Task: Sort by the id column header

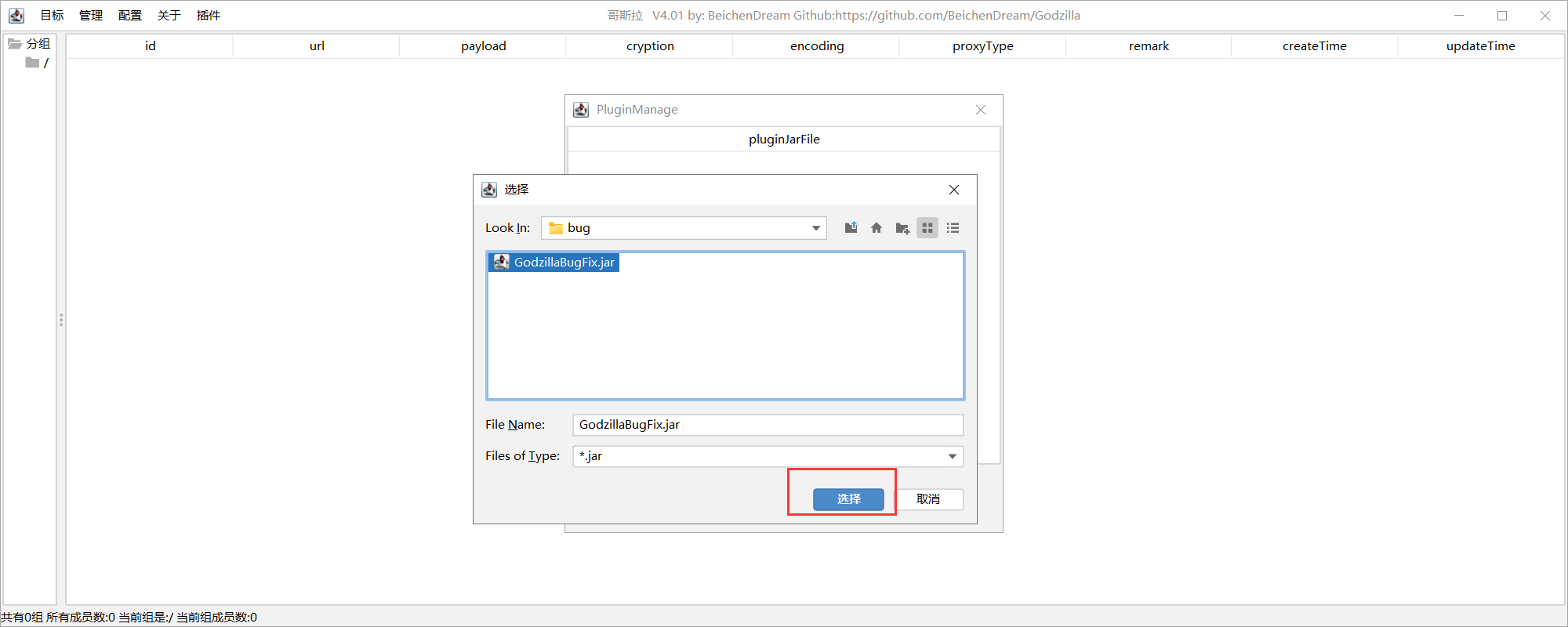Action: coord(150,46)
